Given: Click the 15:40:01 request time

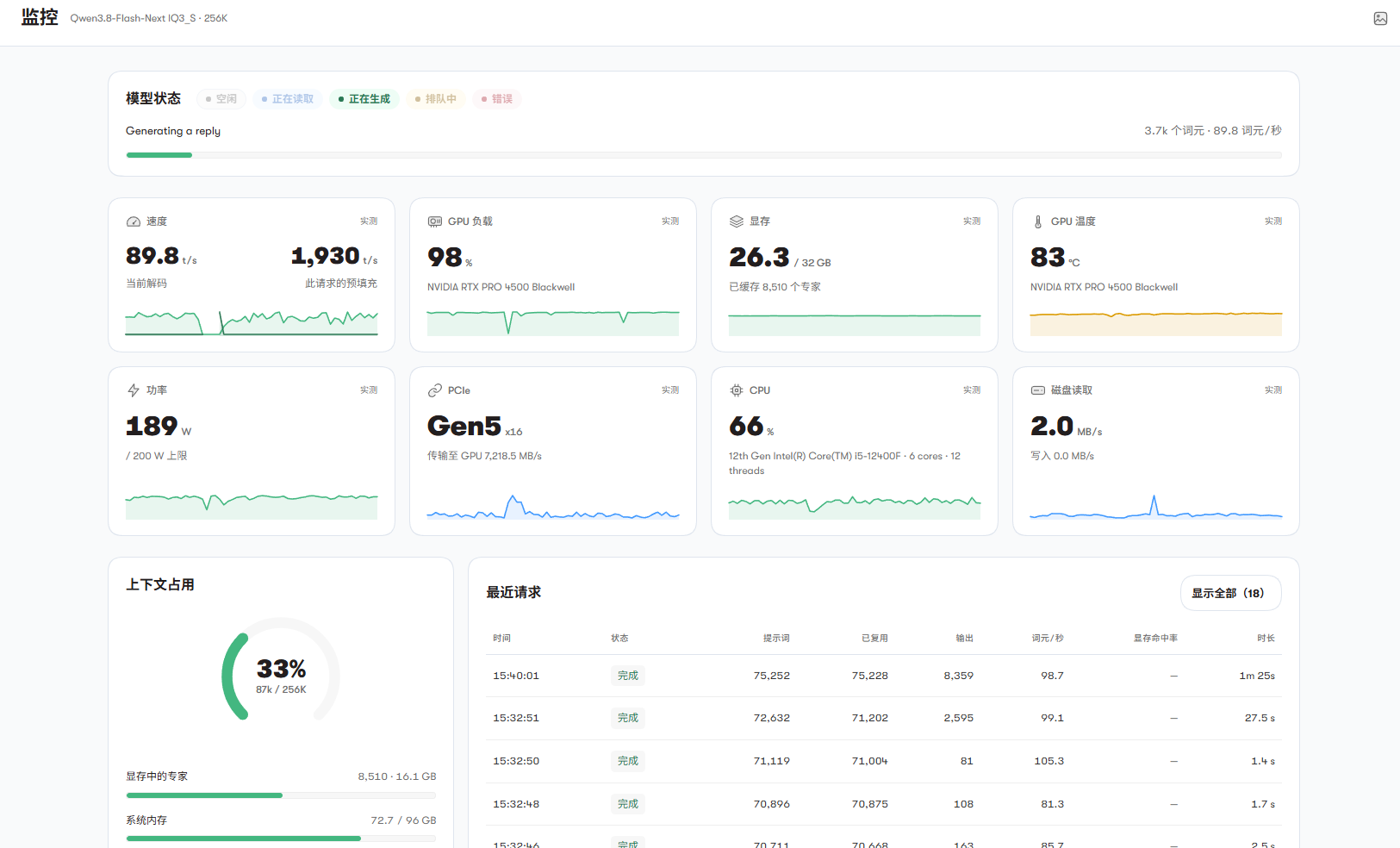Looking at the screenshot, I should 516,676.
